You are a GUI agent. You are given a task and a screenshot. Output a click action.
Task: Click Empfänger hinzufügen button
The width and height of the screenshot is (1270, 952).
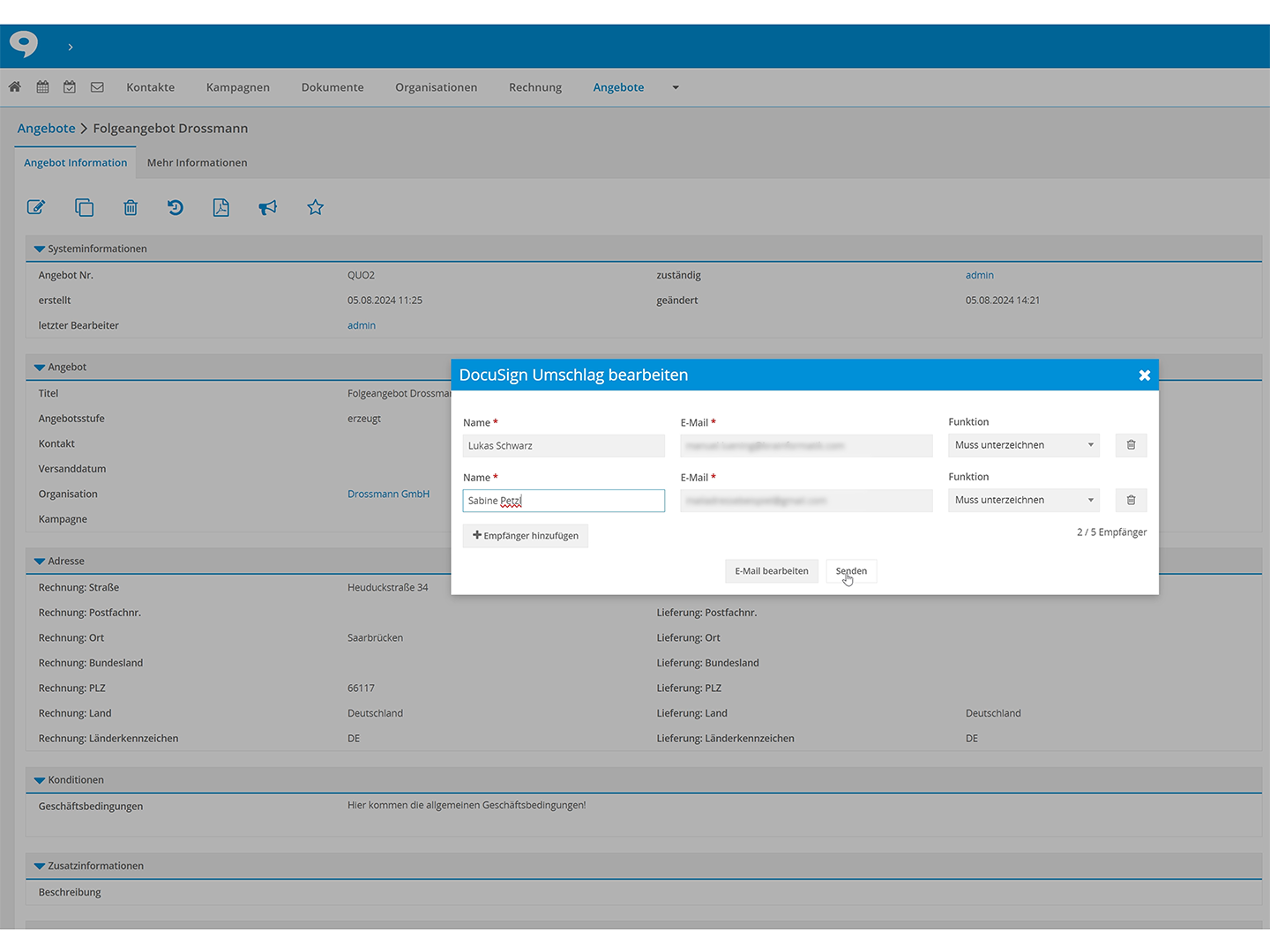click(526, 536)
